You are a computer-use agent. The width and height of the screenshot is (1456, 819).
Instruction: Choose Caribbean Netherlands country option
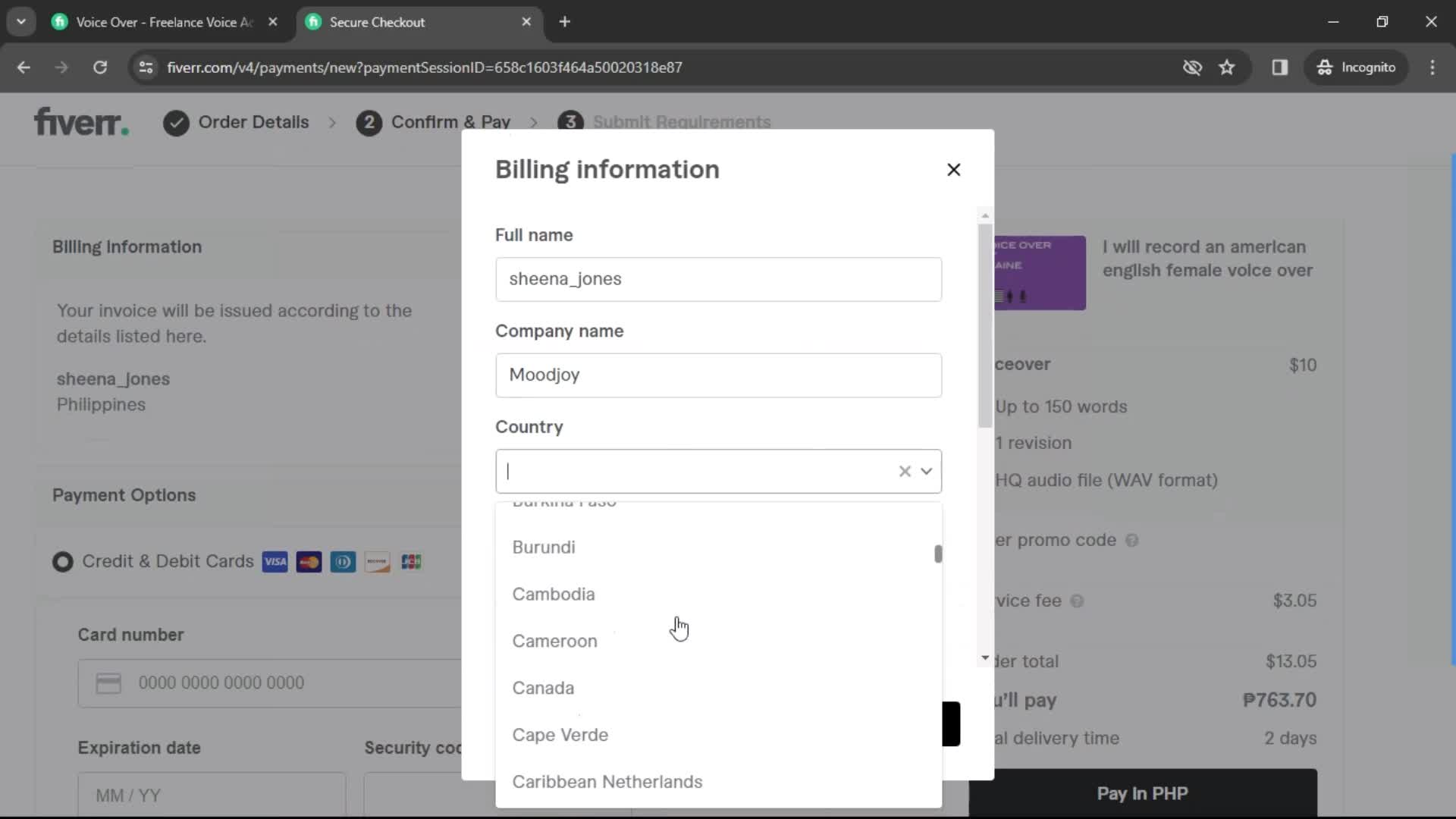pyautogui.click(x=718, y=782)
